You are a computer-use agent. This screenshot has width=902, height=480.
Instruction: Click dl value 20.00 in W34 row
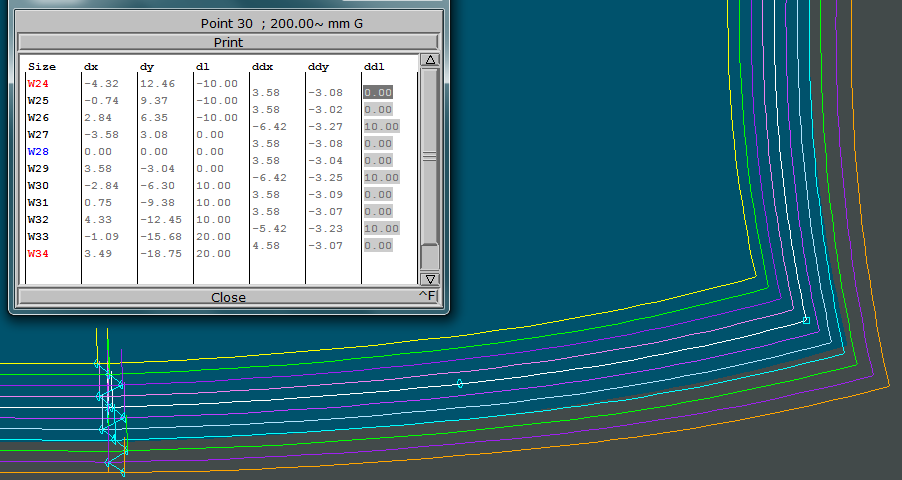(213, 253)
